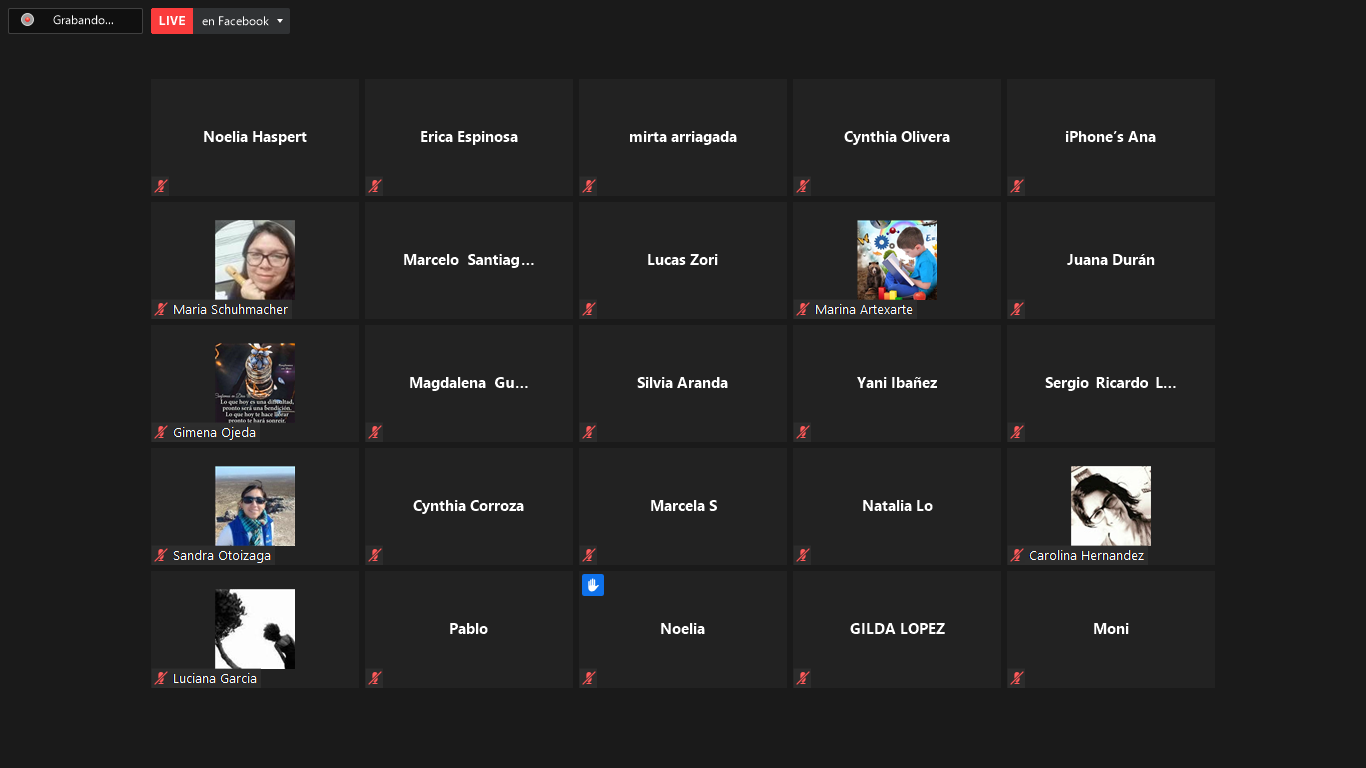Click muted mic icon on GILDA LOPEZ's tile
The width and height of the screenshot is (1366, 768).
coord(802,678)
